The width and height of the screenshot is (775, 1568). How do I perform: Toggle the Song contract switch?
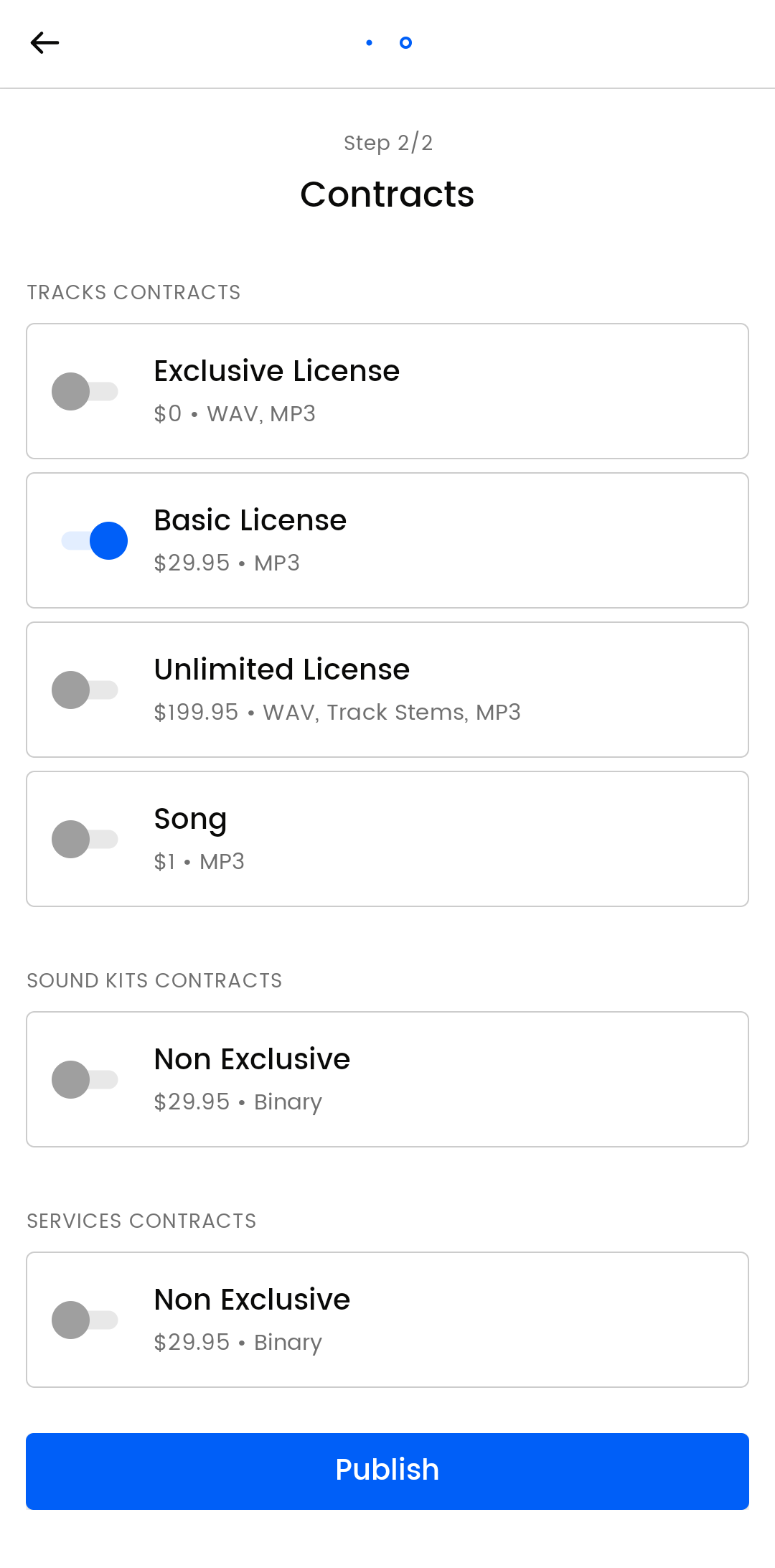point(85,839)
